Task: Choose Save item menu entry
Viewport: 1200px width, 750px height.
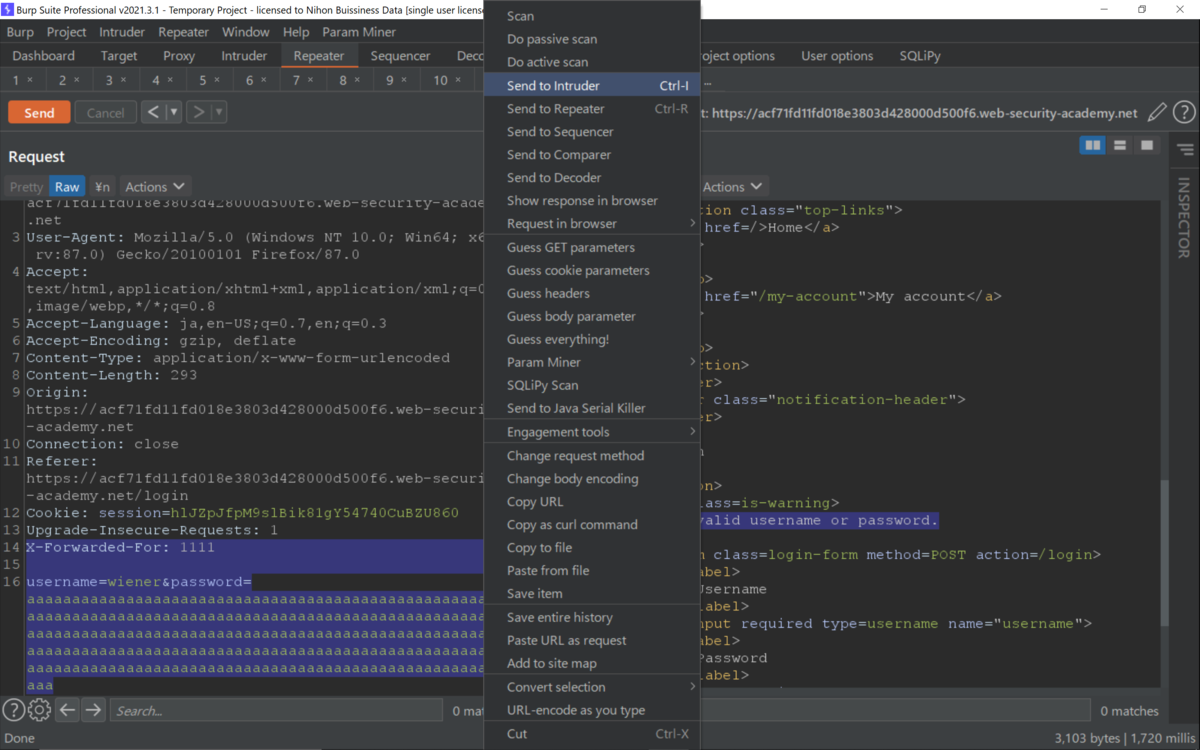Action: point(591,594)
